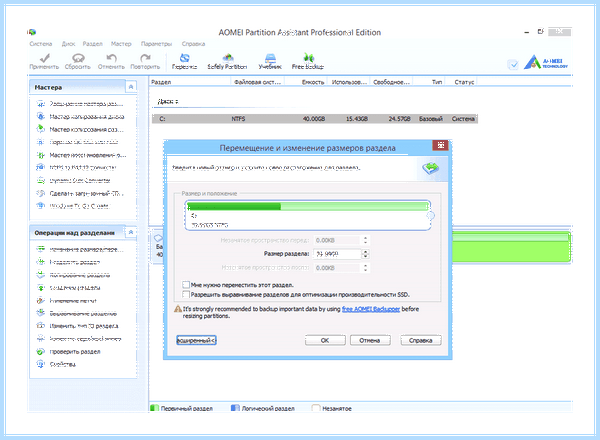600x440 pixels.
Task: Click the checkmark box icon beside AOMEI logo
Action: click(513, 65)
